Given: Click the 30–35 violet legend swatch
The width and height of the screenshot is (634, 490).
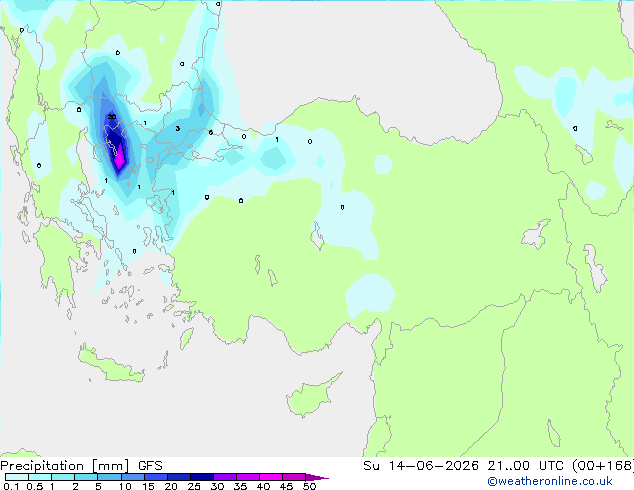Looking at the screenshot, I should coord(225,477).
